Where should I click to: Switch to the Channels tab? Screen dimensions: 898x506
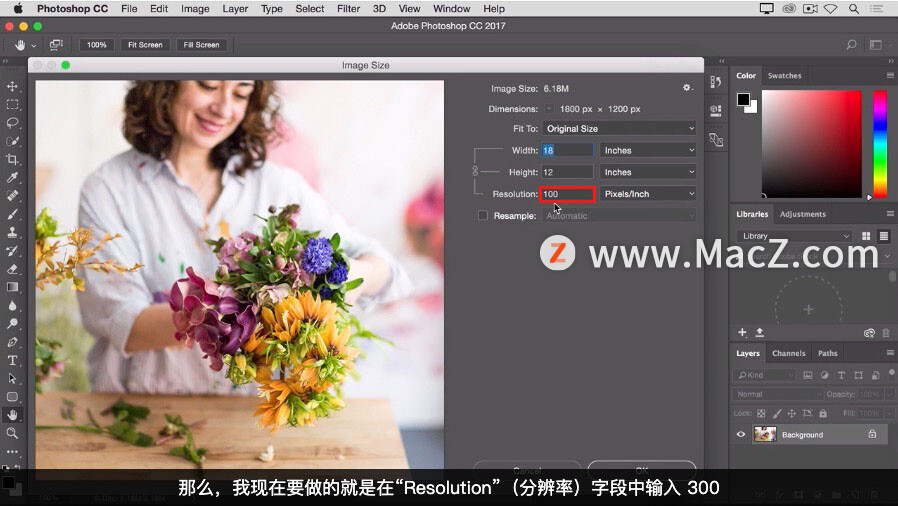(x=789, y=353)
